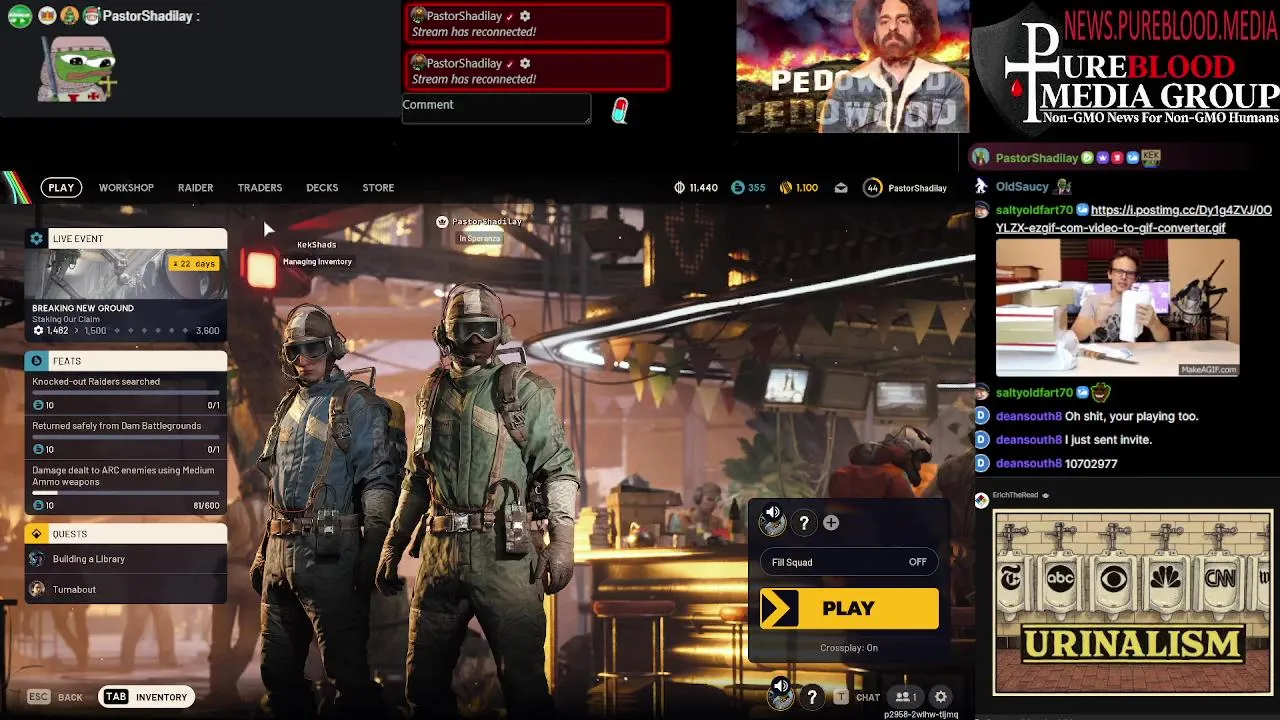1280x720 pixels.
Task: Open the INVENTORY with the TAB button
Action: pos(147,697)
